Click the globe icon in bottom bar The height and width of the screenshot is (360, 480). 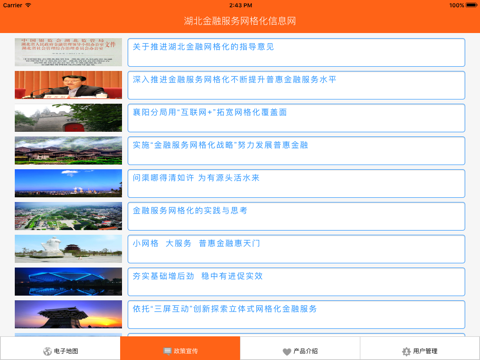(x=47, y=351)
